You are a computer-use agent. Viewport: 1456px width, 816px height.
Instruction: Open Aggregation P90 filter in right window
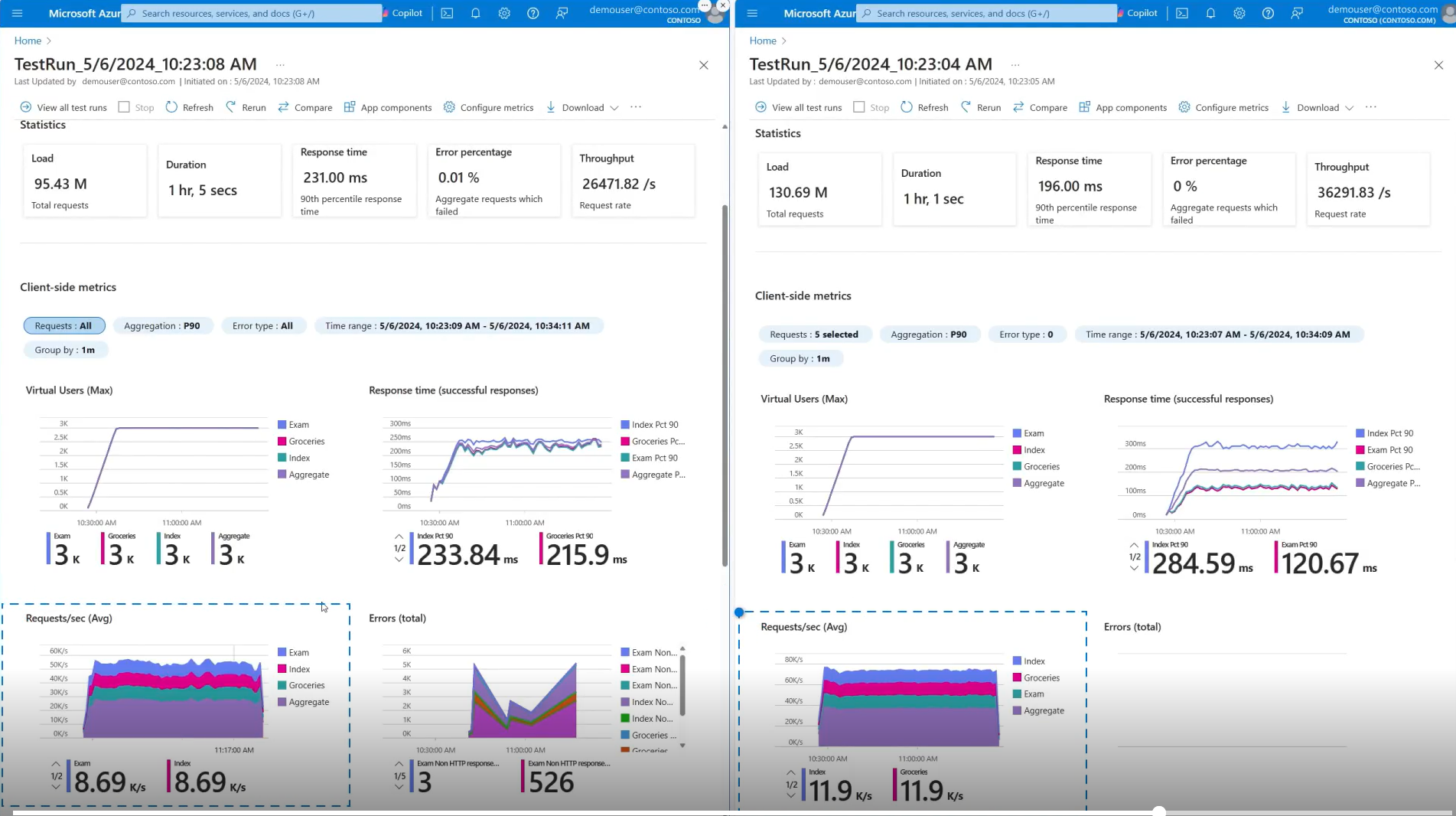pos(928,335)
